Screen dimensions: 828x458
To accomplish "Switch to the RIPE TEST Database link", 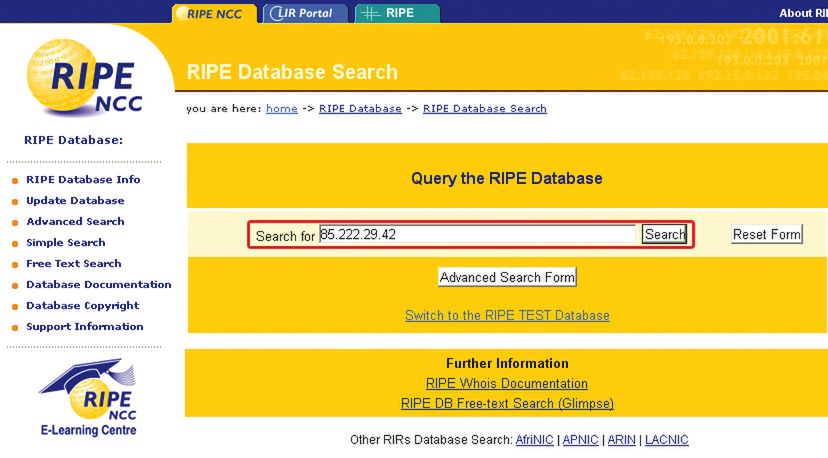I will (x=507, y=315).
